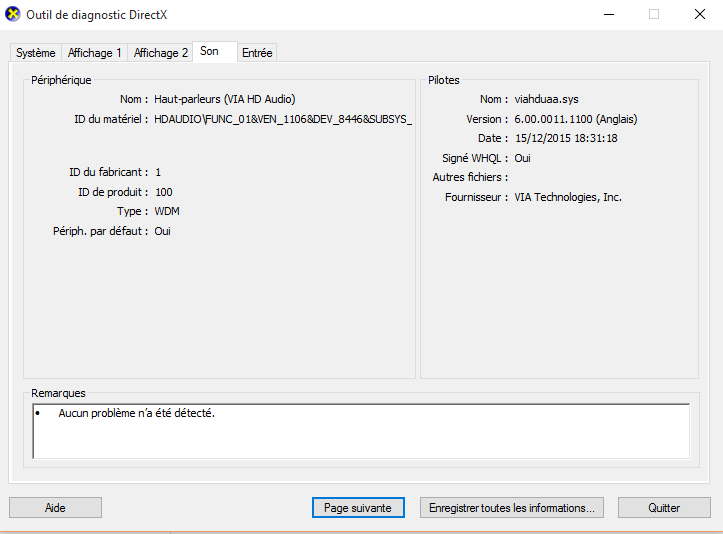Open the Affichage 1 tab
The height and width of the screenshot is (534, 723).
95,53
